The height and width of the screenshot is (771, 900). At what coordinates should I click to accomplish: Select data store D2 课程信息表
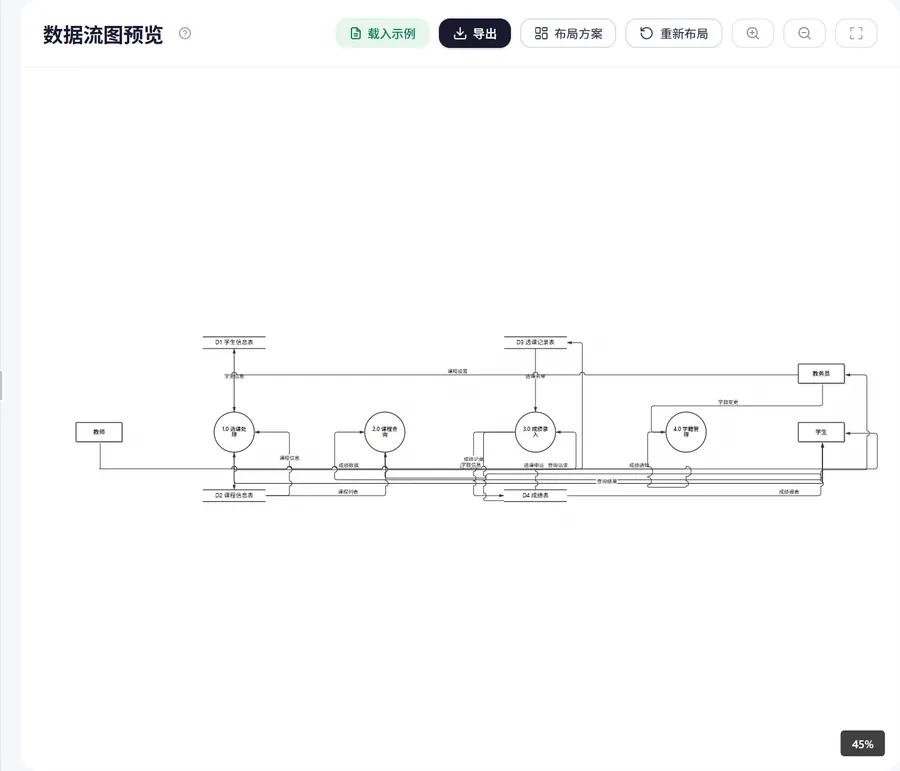[234, 495]
